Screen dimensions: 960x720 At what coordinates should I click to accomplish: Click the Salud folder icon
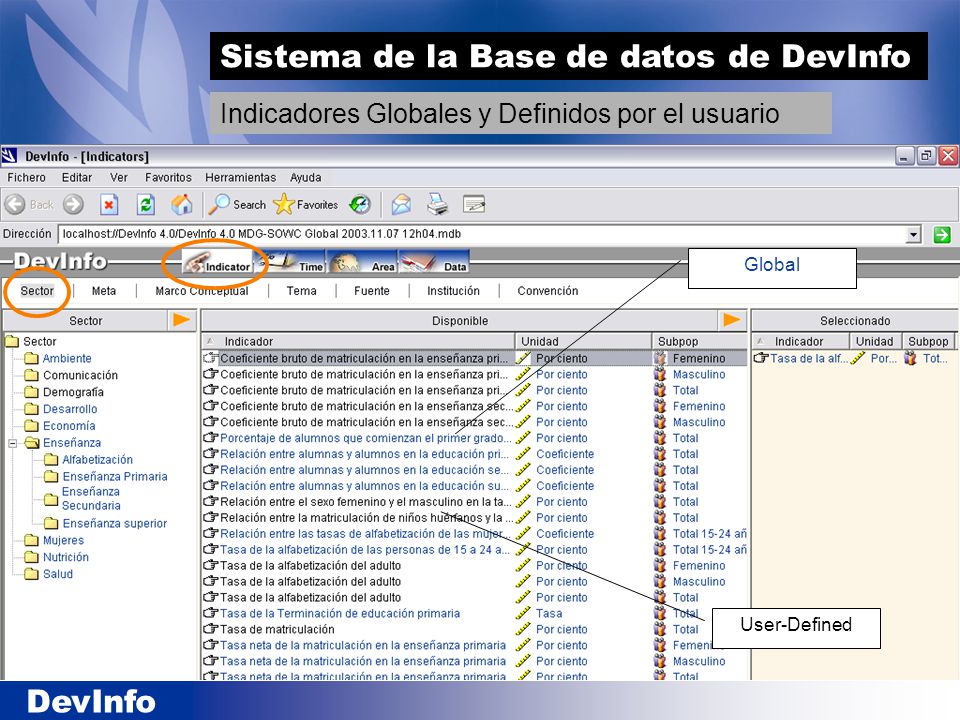[32, 574]
